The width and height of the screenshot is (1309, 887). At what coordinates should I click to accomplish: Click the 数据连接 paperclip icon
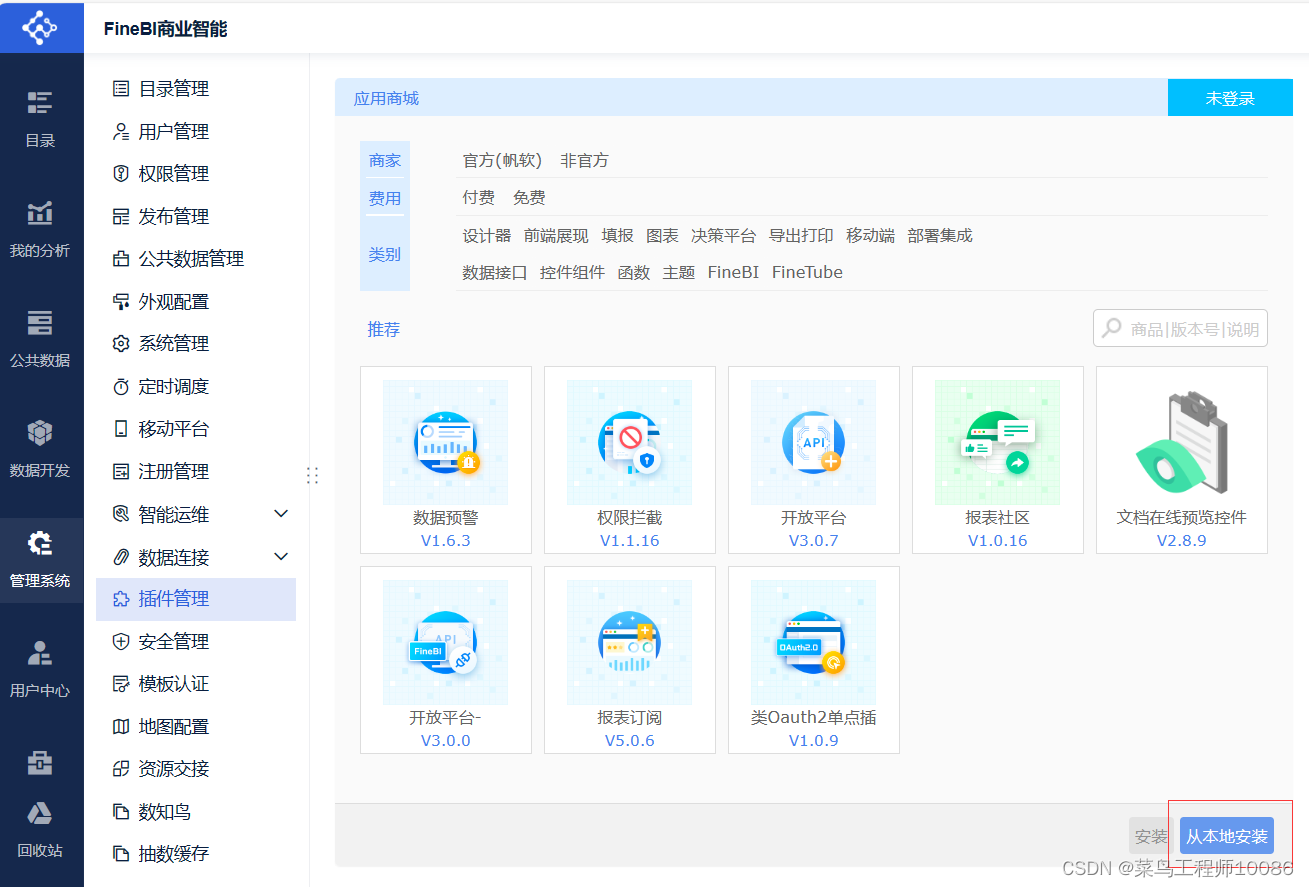[121, 556]
